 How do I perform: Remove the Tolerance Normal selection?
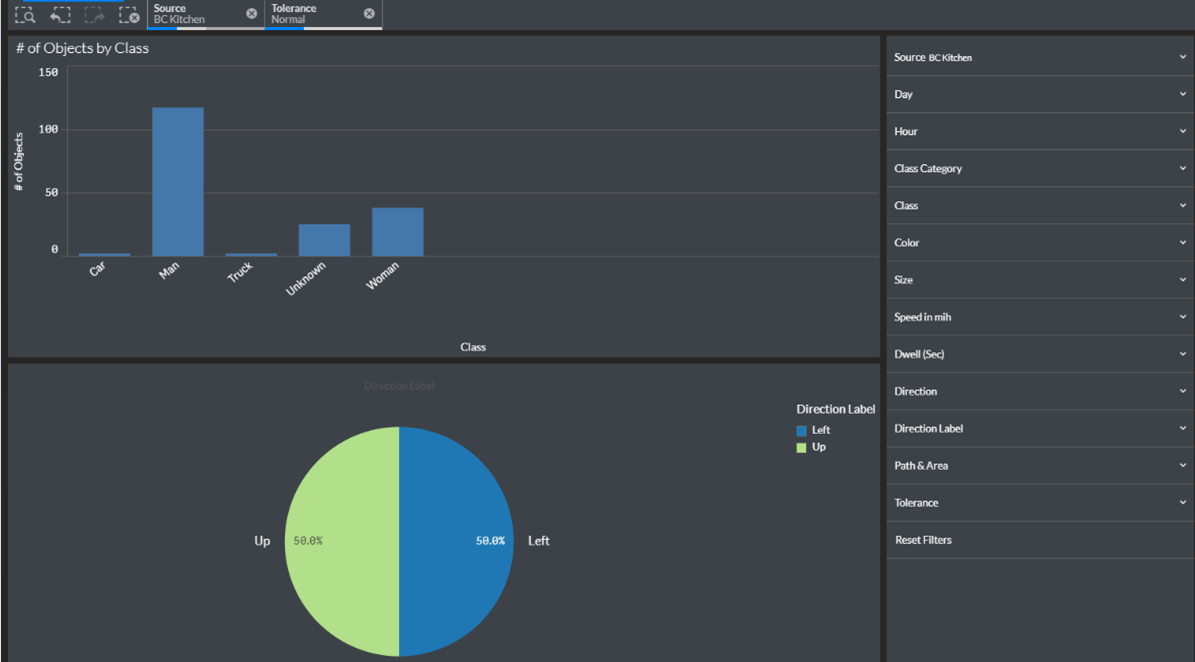[369, 14]
